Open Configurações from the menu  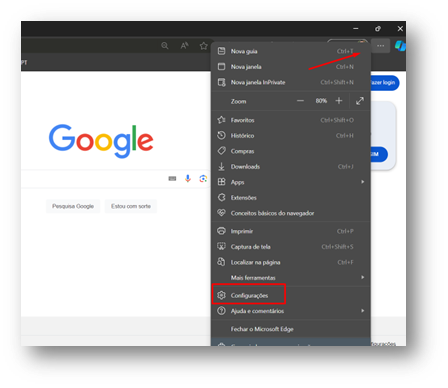[x=291, y=295]
